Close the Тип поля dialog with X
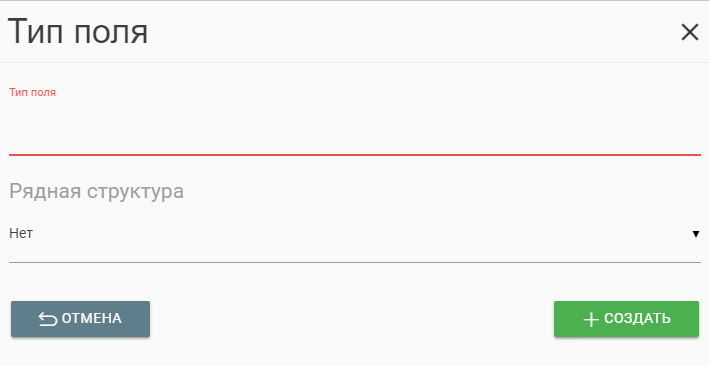Image resolution: width=709 pixels, height=366 pixels. tap(690, 32)
